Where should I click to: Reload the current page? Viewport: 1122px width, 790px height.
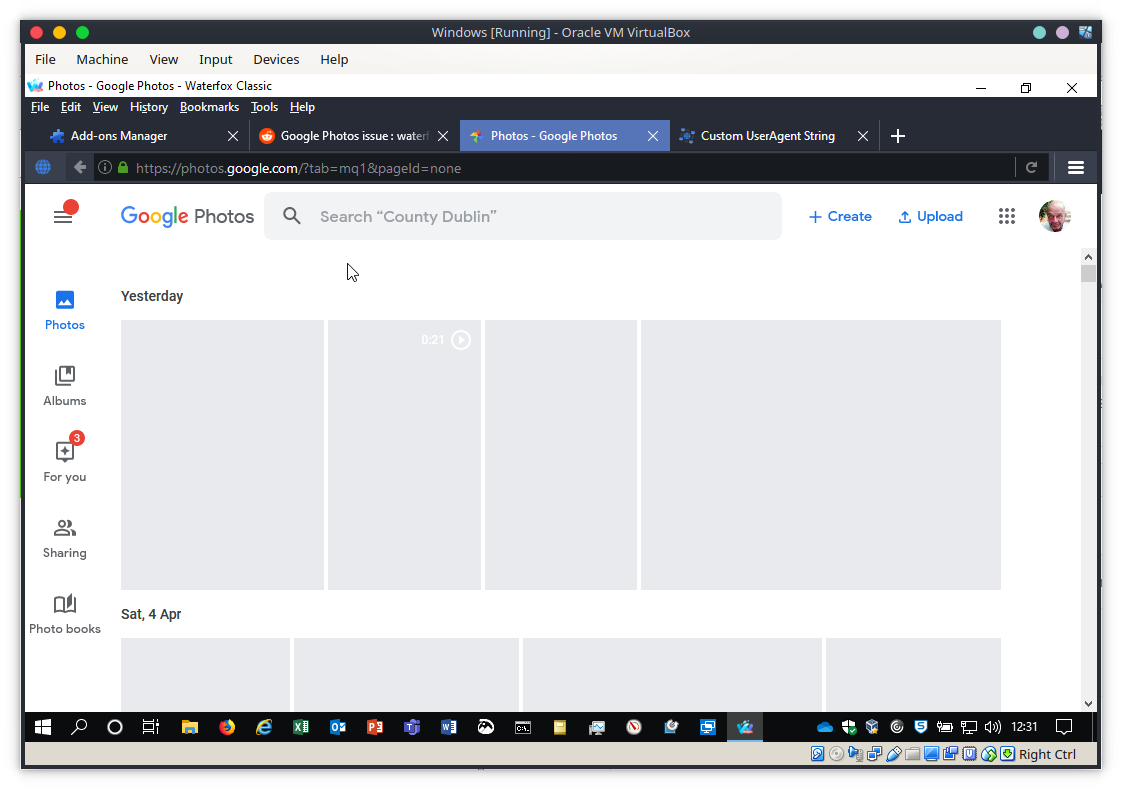(x=1031, y=167)
